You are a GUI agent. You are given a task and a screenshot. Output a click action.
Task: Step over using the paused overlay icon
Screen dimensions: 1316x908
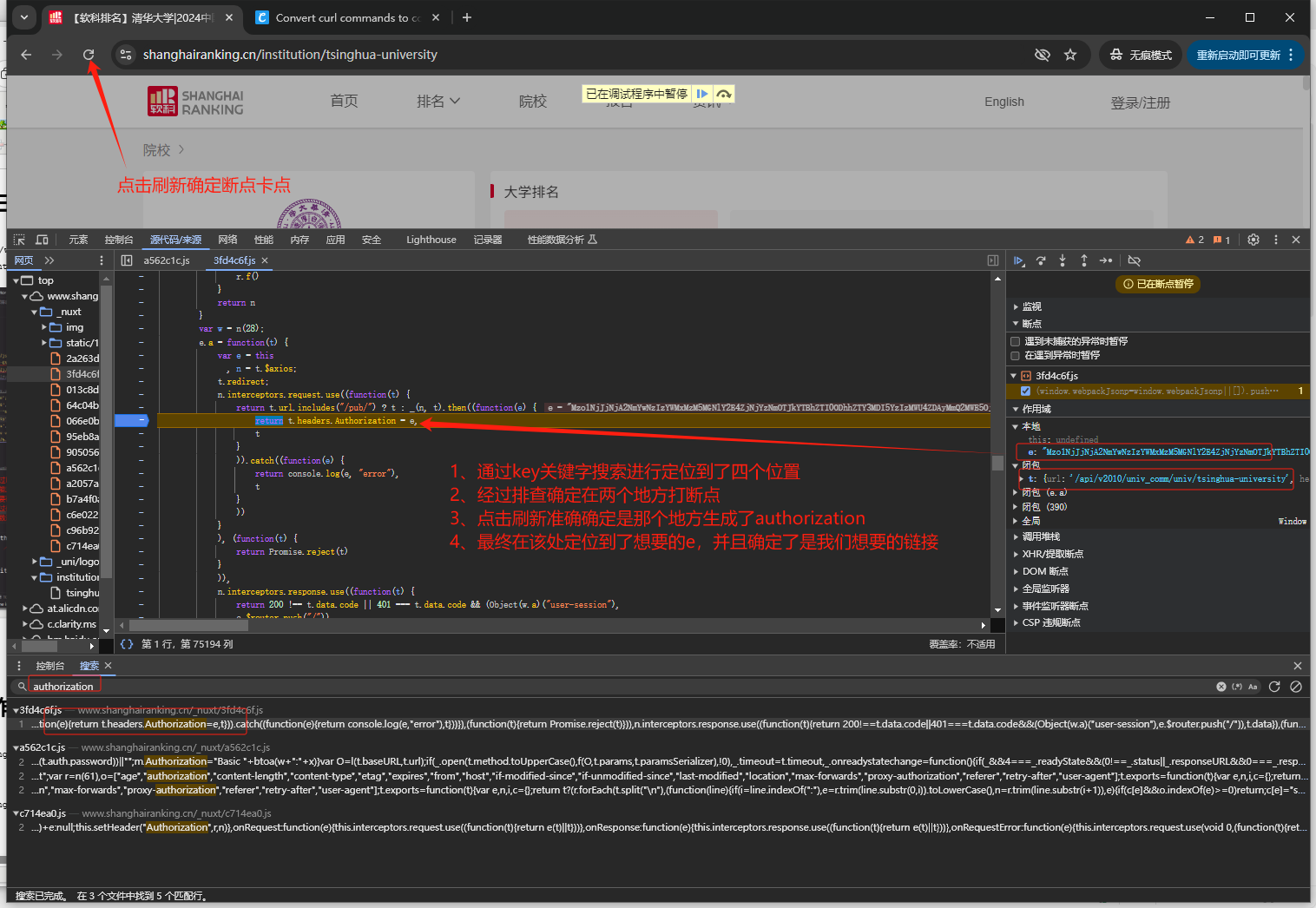pos(723,94)
